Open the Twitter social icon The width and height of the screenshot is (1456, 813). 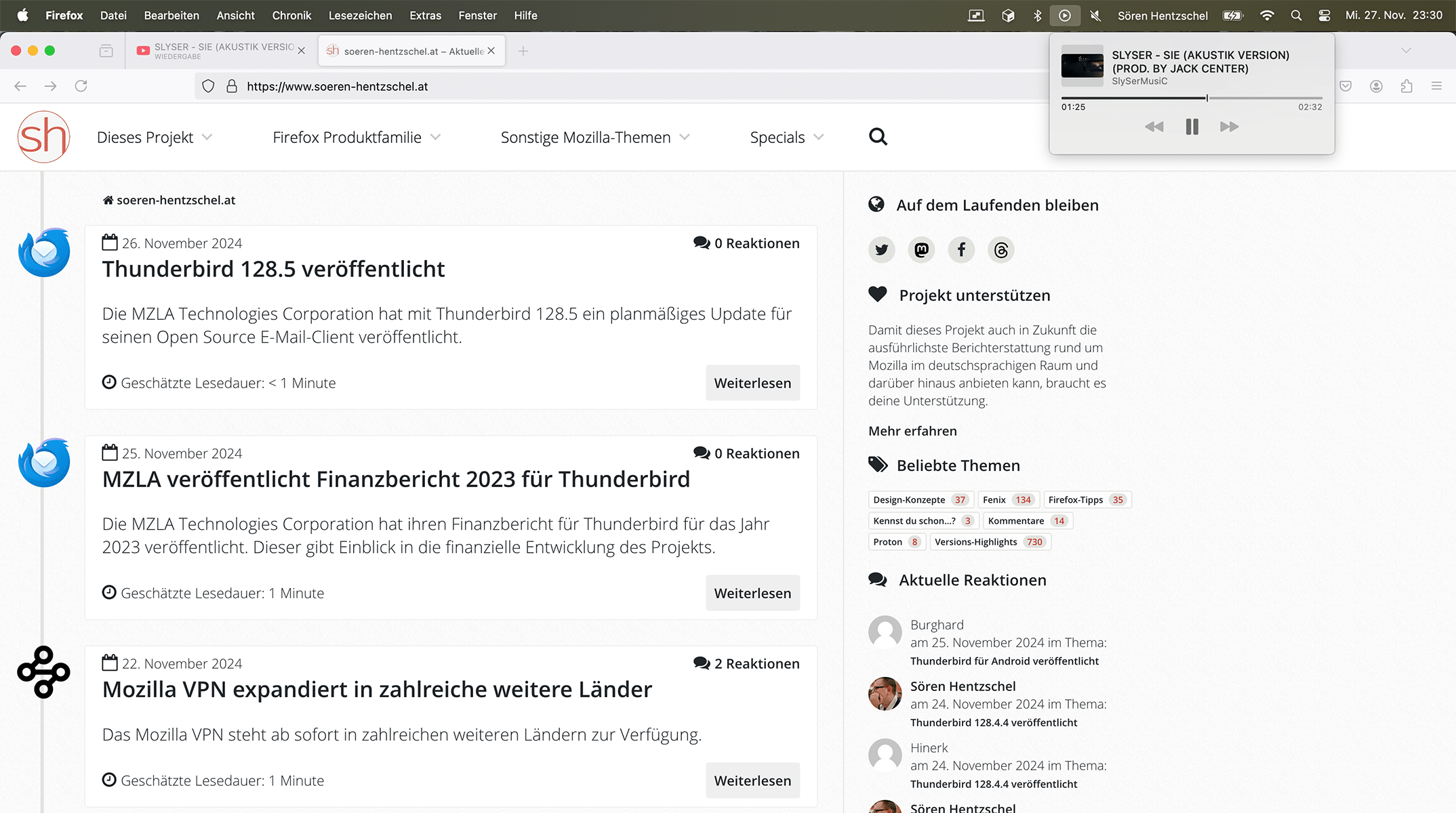tap(881, 250)
